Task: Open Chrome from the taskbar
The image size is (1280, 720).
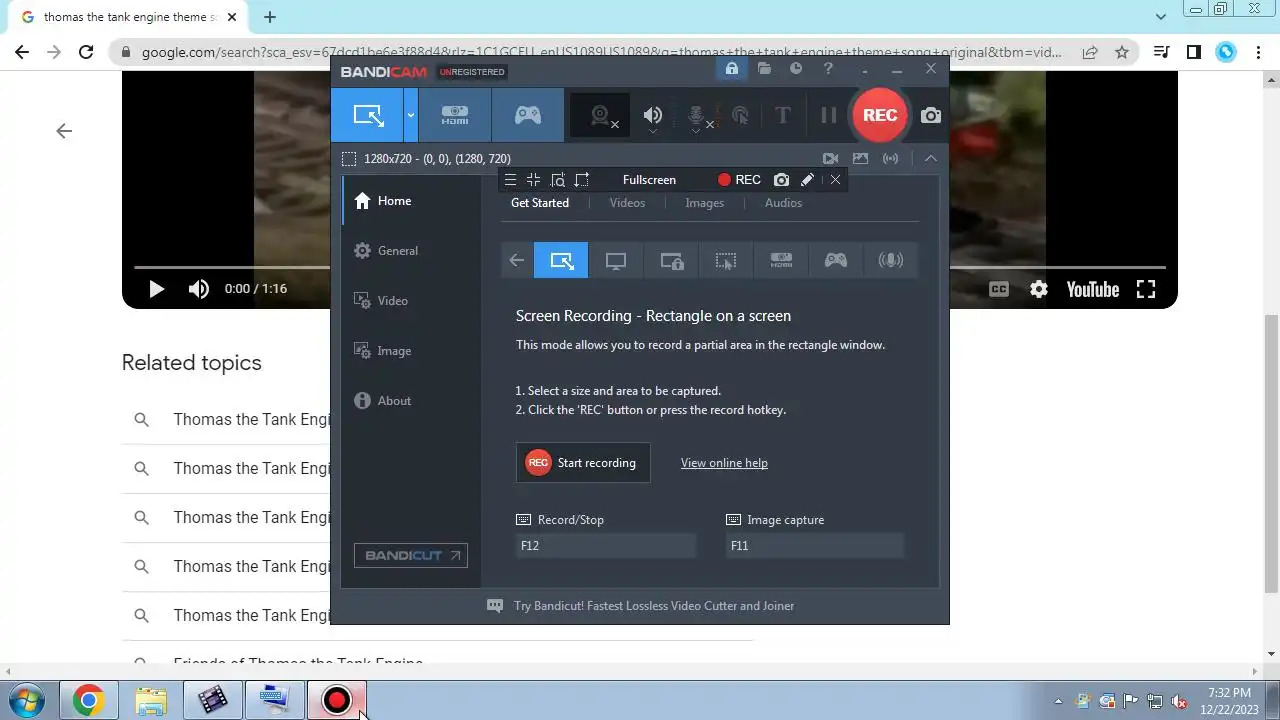Action: coord(88,700)
